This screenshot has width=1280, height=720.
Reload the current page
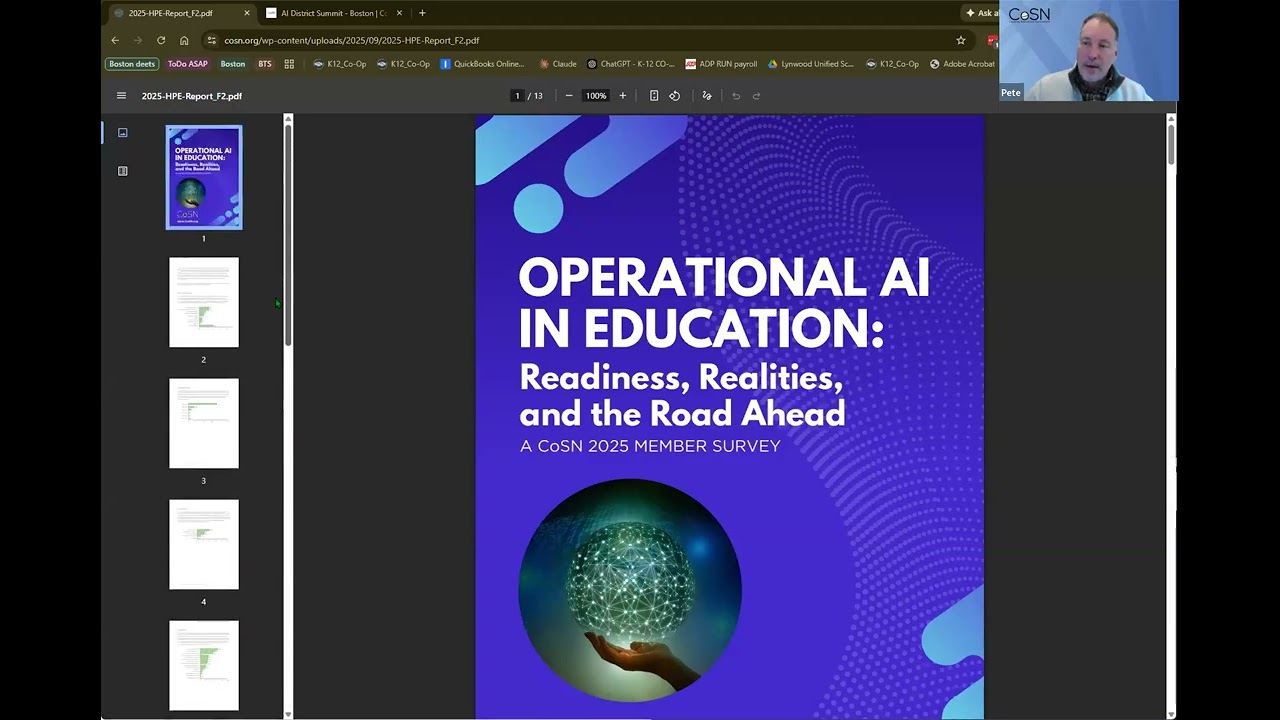161,40
